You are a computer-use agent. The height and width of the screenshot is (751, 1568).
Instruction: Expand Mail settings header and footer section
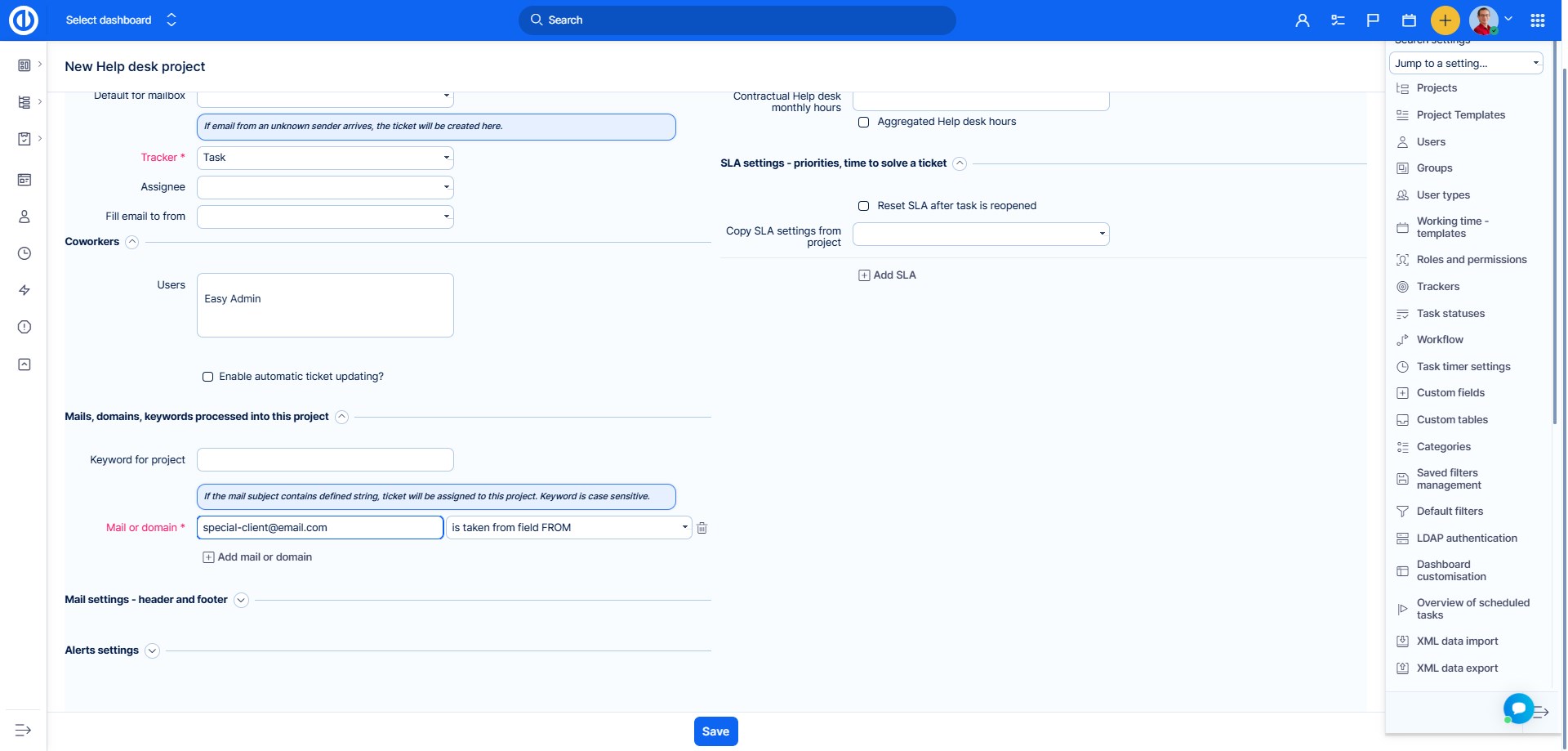coord(241,601)
